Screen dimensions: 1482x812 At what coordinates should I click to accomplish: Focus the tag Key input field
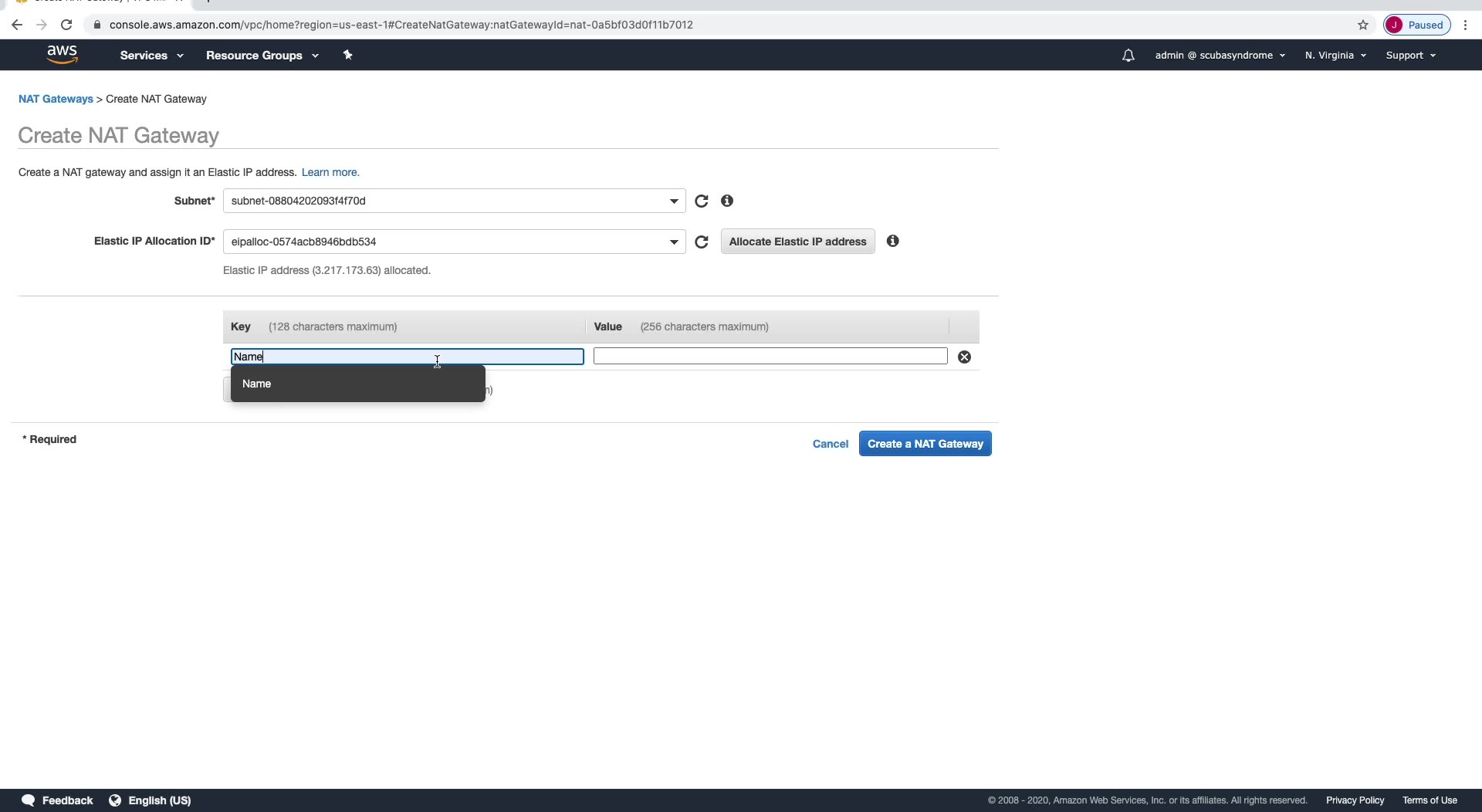408,357
